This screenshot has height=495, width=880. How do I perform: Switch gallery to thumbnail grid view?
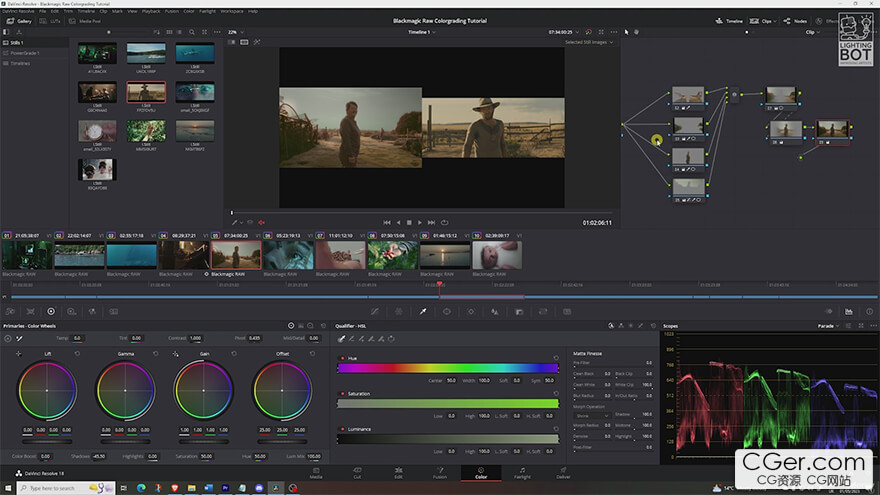pyautogui.click(x=169, y=32)
